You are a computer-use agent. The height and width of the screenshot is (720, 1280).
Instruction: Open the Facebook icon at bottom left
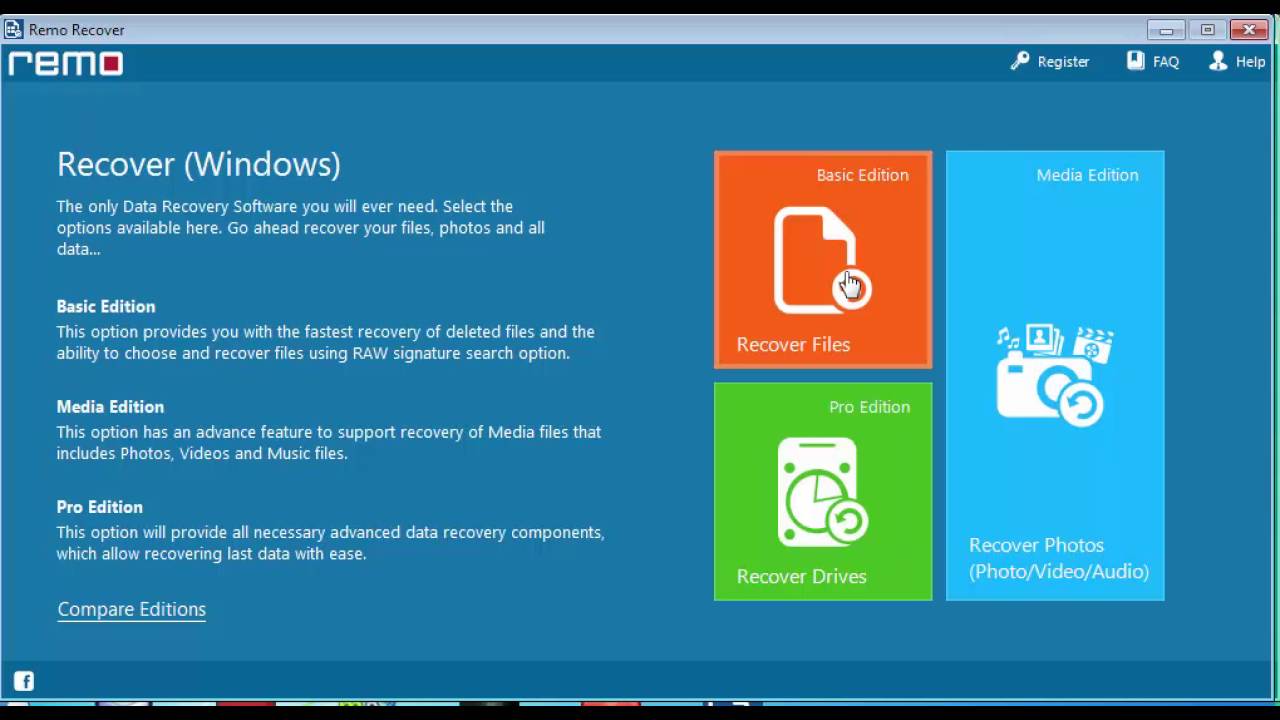coord(24,681)
